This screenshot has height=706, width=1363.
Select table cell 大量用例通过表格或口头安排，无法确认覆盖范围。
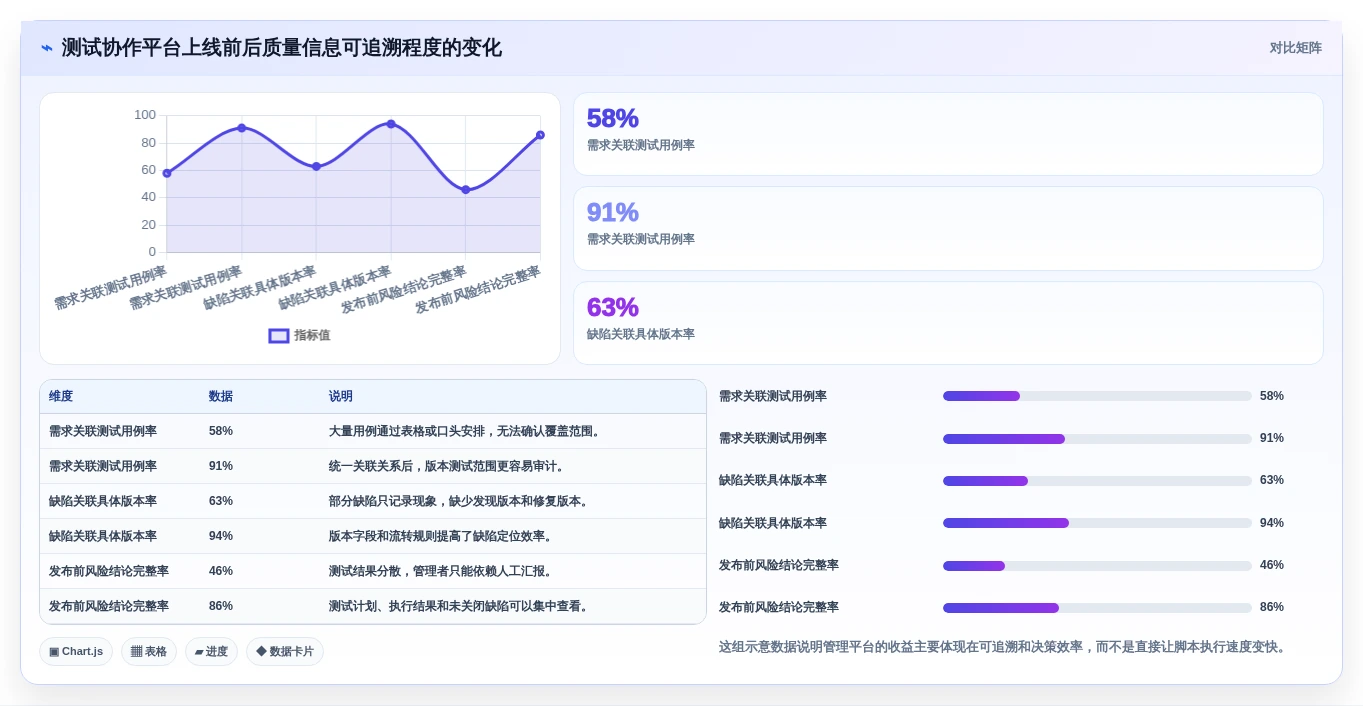pos(465,431)
